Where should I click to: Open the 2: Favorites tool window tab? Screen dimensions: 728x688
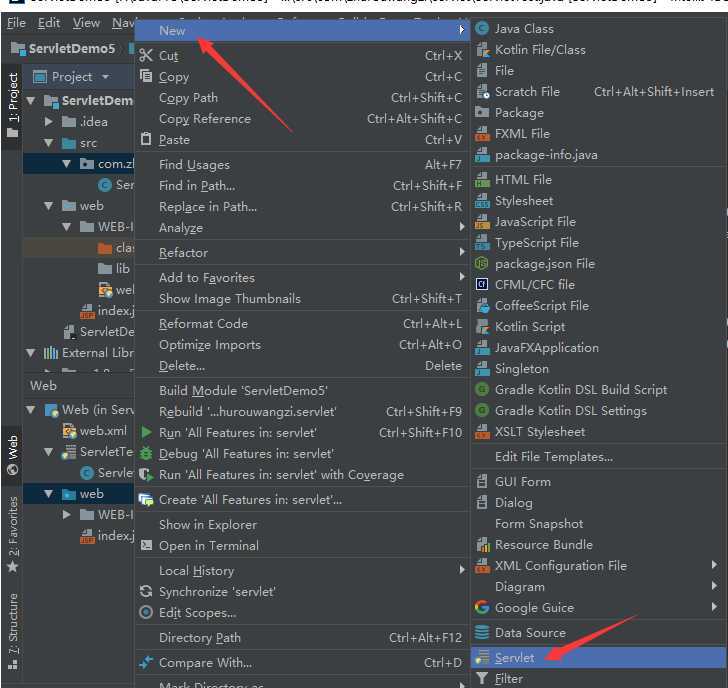13,534
